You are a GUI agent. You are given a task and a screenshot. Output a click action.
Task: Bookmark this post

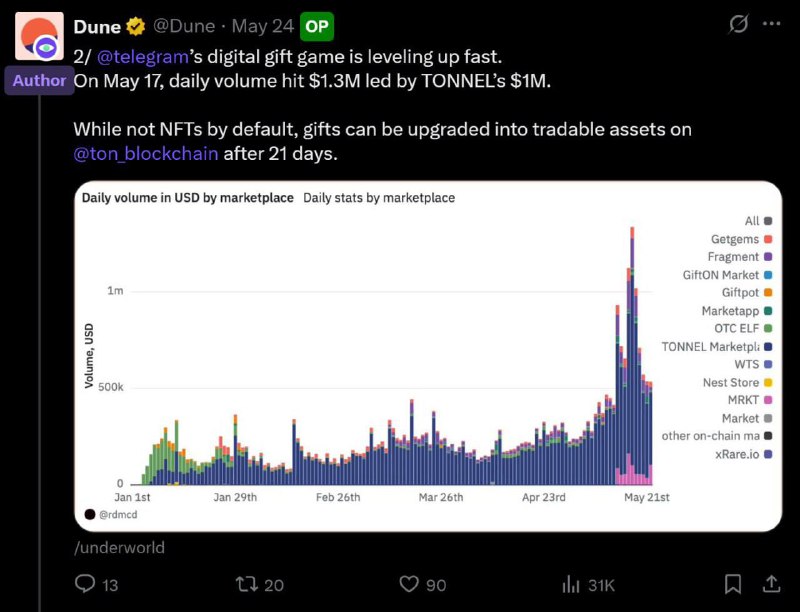point(733,584)
